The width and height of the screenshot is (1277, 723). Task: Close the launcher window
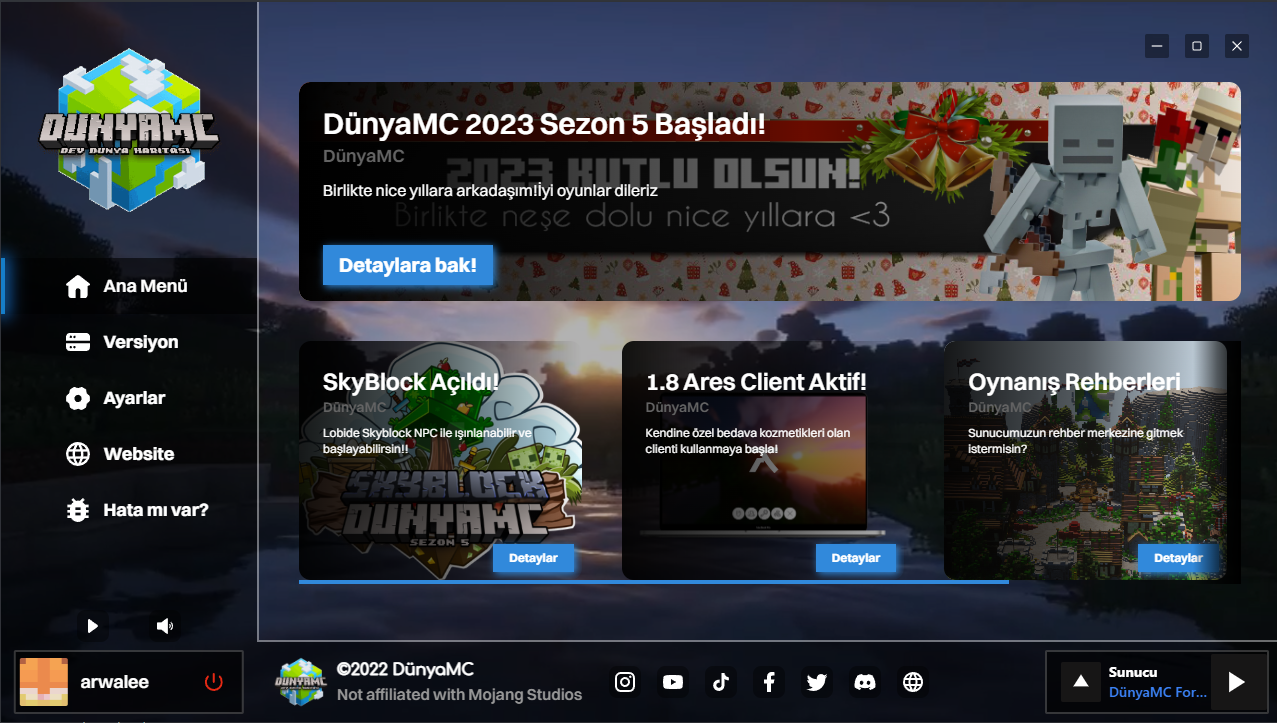click(1237, 45)
